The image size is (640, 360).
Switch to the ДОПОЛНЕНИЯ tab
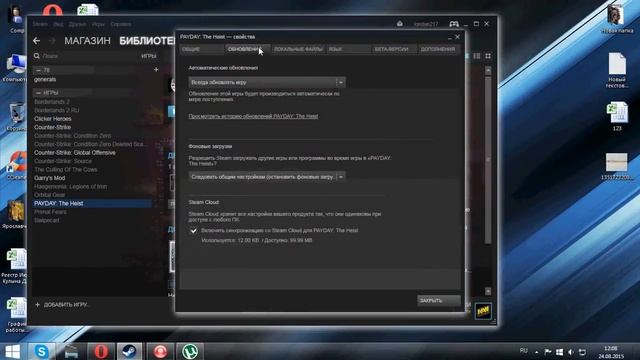pyautogui.click(x=438, y=49)
